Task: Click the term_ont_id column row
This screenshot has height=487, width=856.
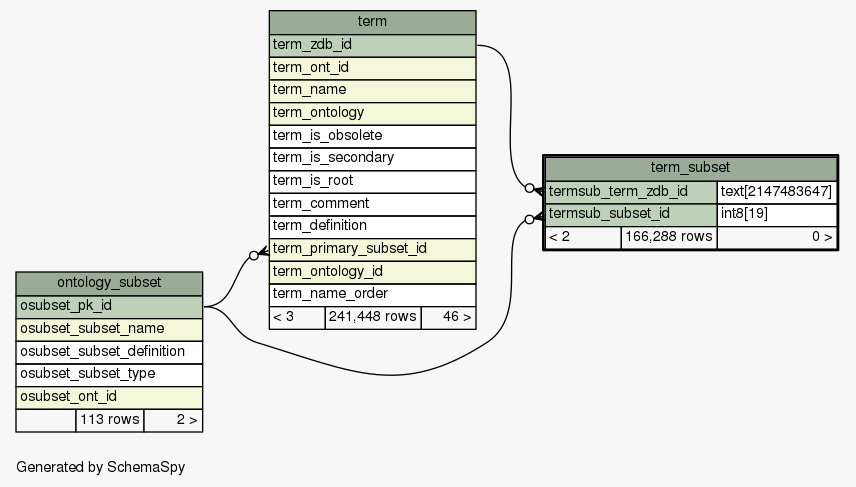Action: 372,68
